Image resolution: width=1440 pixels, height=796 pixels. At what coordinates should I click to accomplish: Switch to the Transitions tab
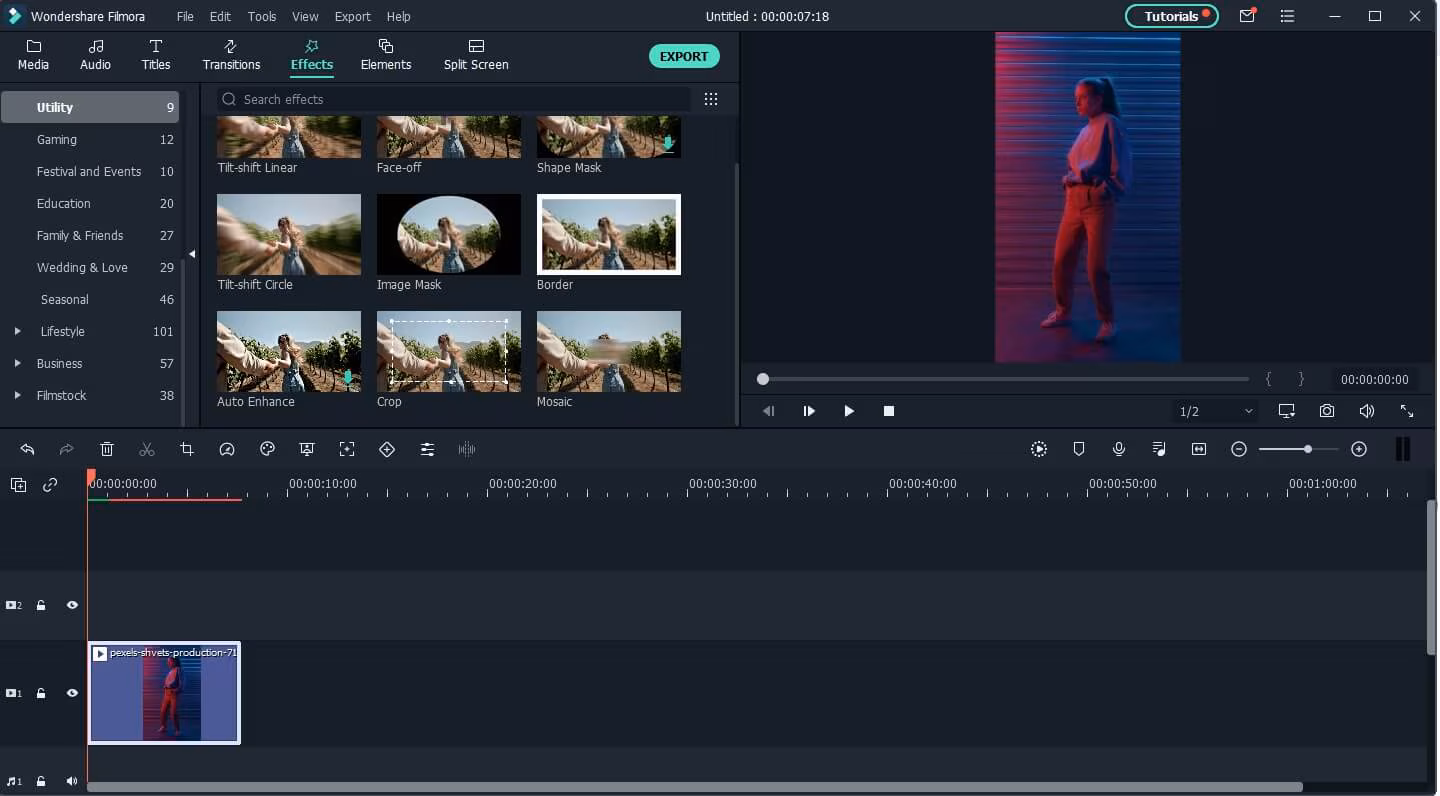click(231, 55)
